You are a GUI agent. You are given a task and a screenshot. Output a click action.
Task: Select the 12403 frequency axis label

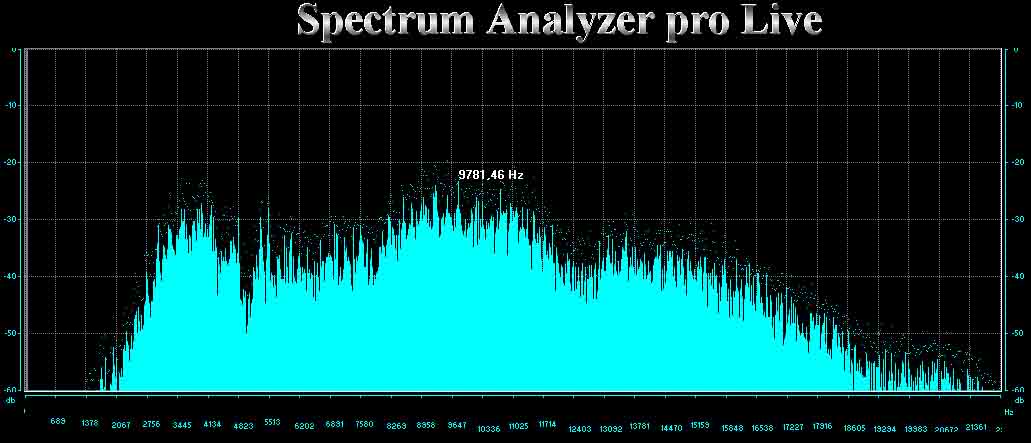[x=581, y=429]
